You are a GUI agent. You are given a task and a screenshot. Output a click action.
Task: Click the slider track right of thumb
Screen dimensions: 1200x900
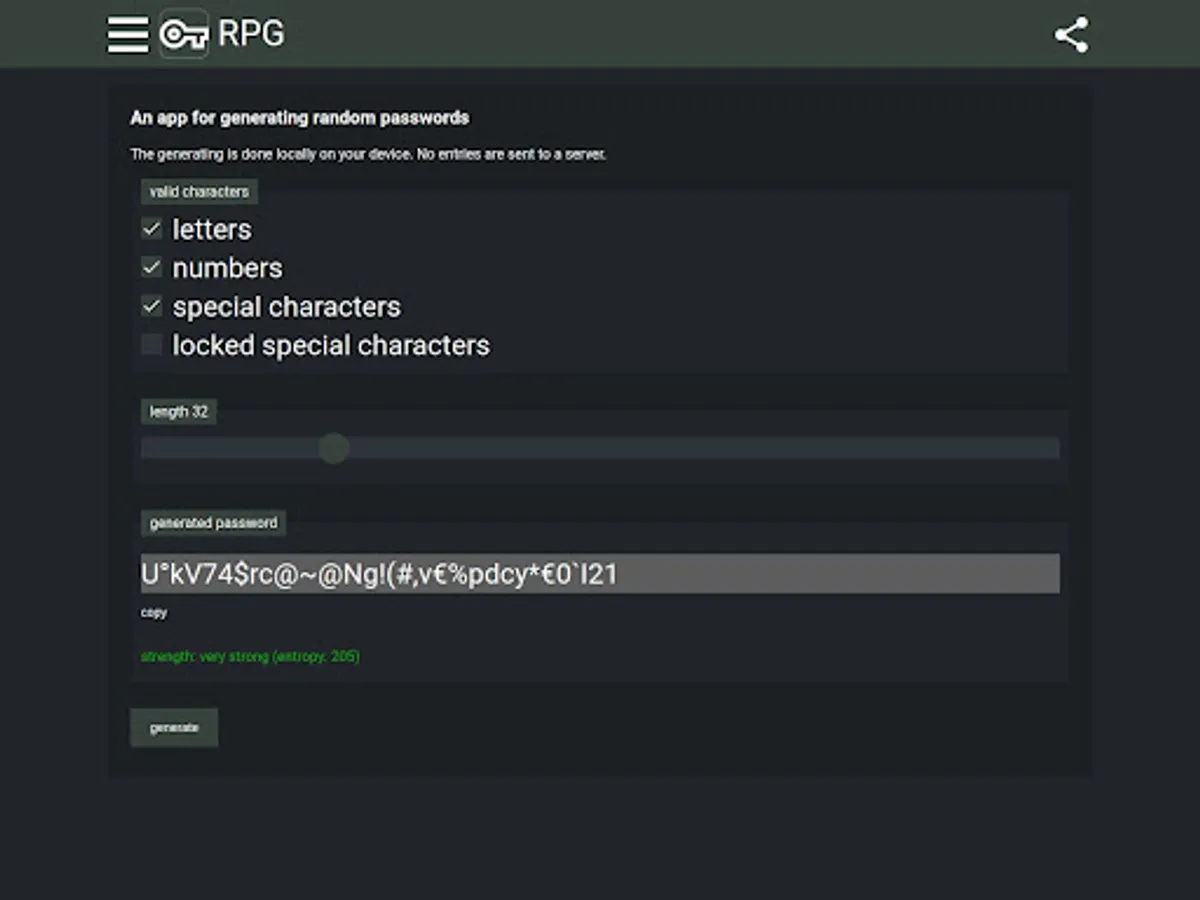pos(700,448)
